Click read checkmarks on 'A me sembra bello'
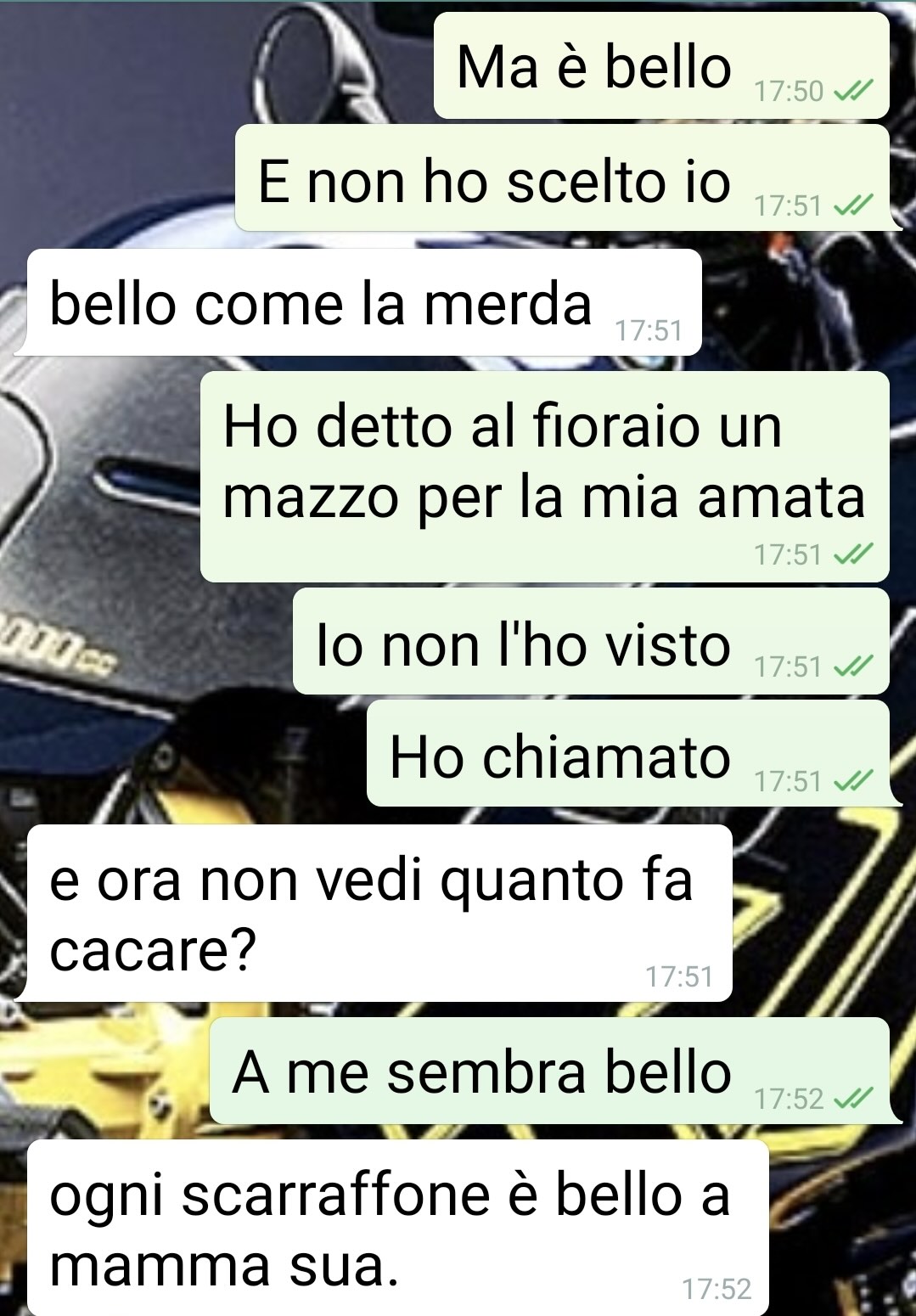This screenshot has height=1316, width=916. click(x=853, y=1099)
